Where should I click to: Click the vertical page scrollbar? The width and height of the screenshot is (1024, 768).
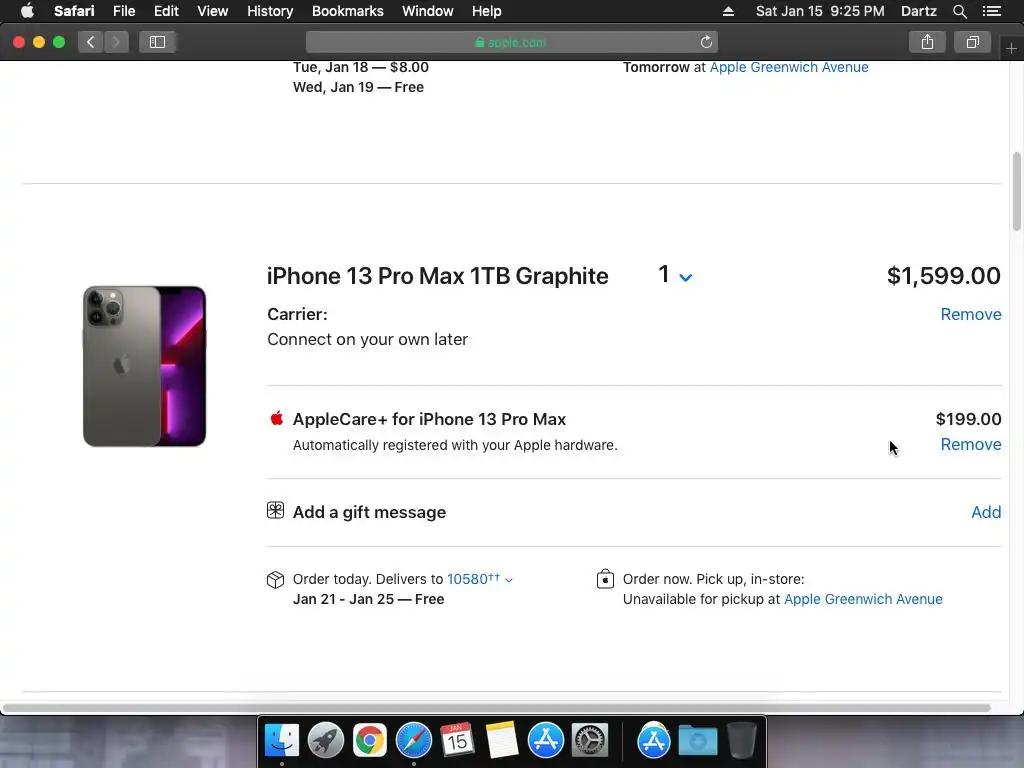[x=1016, y=191]
